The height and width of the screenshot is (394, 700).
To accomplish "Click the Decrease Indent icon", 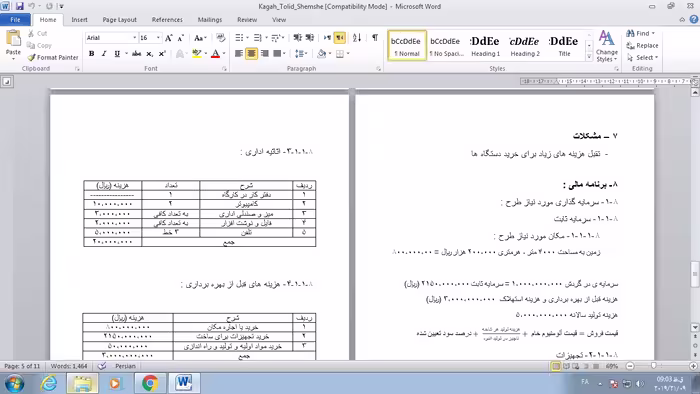I will 297,37.
